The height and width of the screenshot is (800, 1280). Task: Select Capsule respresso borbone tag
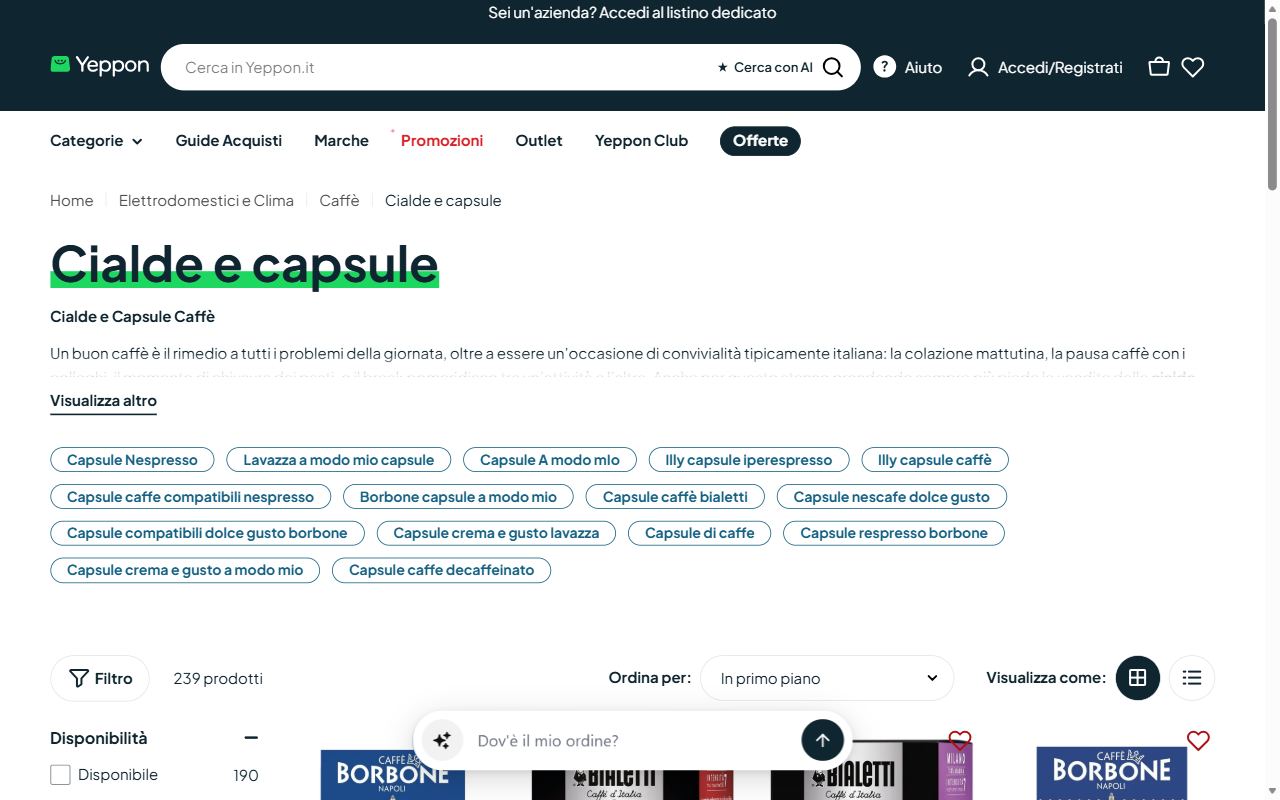click(894, 533)
